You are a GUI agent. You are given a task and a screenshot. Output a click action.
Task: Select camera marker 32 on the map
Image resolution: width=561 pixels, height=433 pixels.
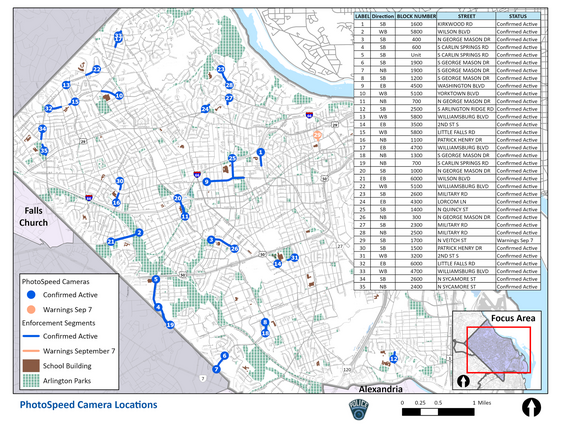tap(49, 108)
